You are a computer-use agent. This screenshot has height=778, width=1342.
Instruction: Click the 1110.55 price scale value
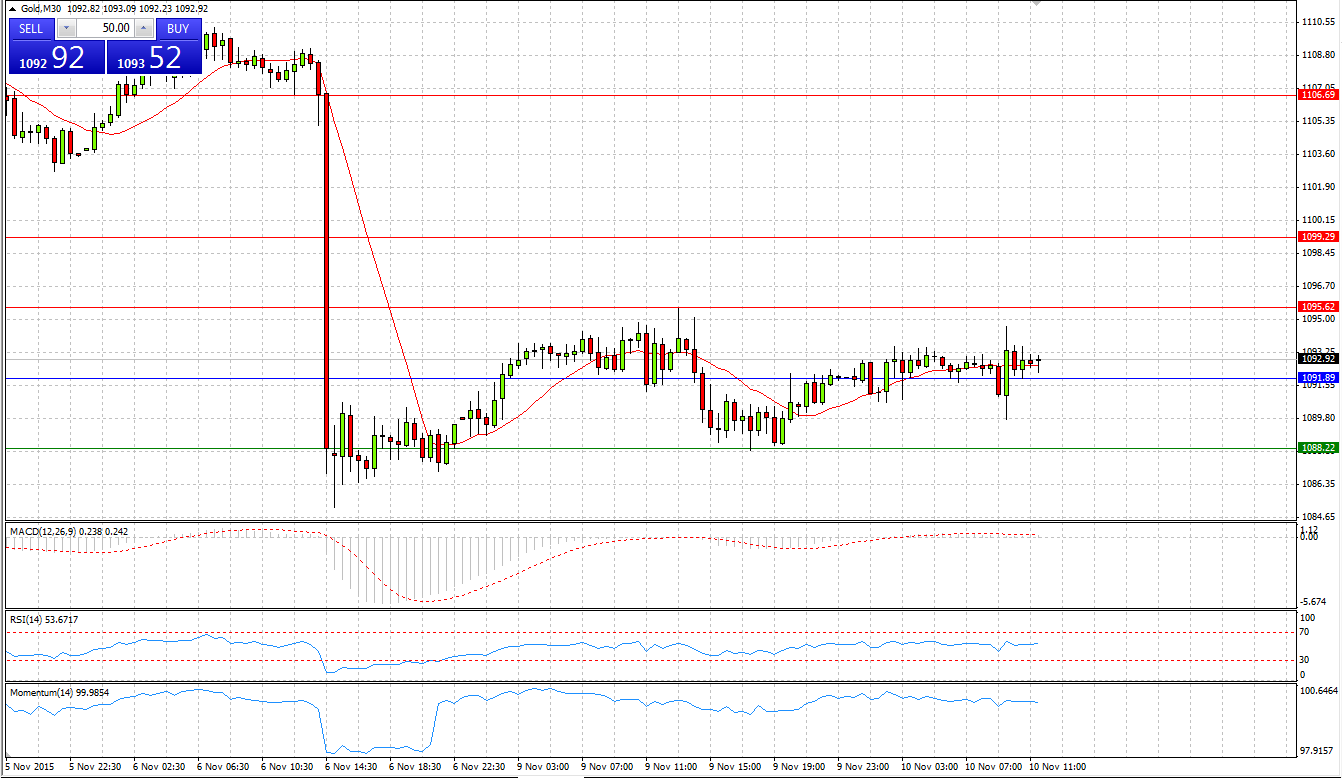point(1320,22)
